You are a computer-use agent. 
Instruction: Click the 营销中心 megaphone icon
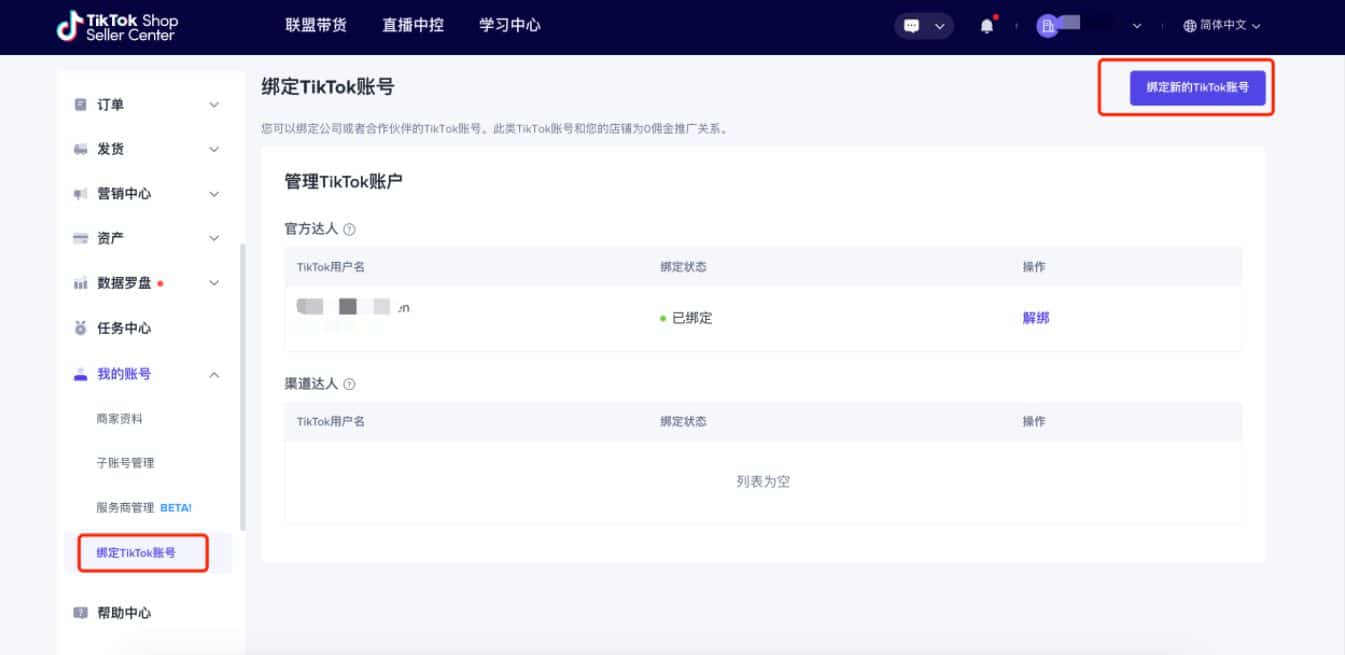tap(81, 194)
